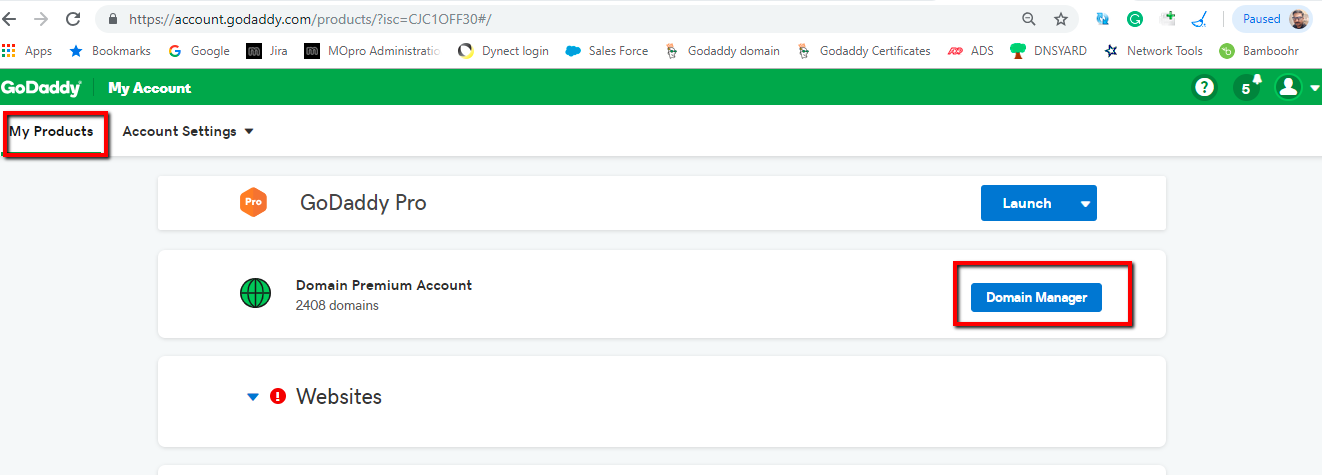
Task: Click the browser back arrow
Action: tap(10, 19)
